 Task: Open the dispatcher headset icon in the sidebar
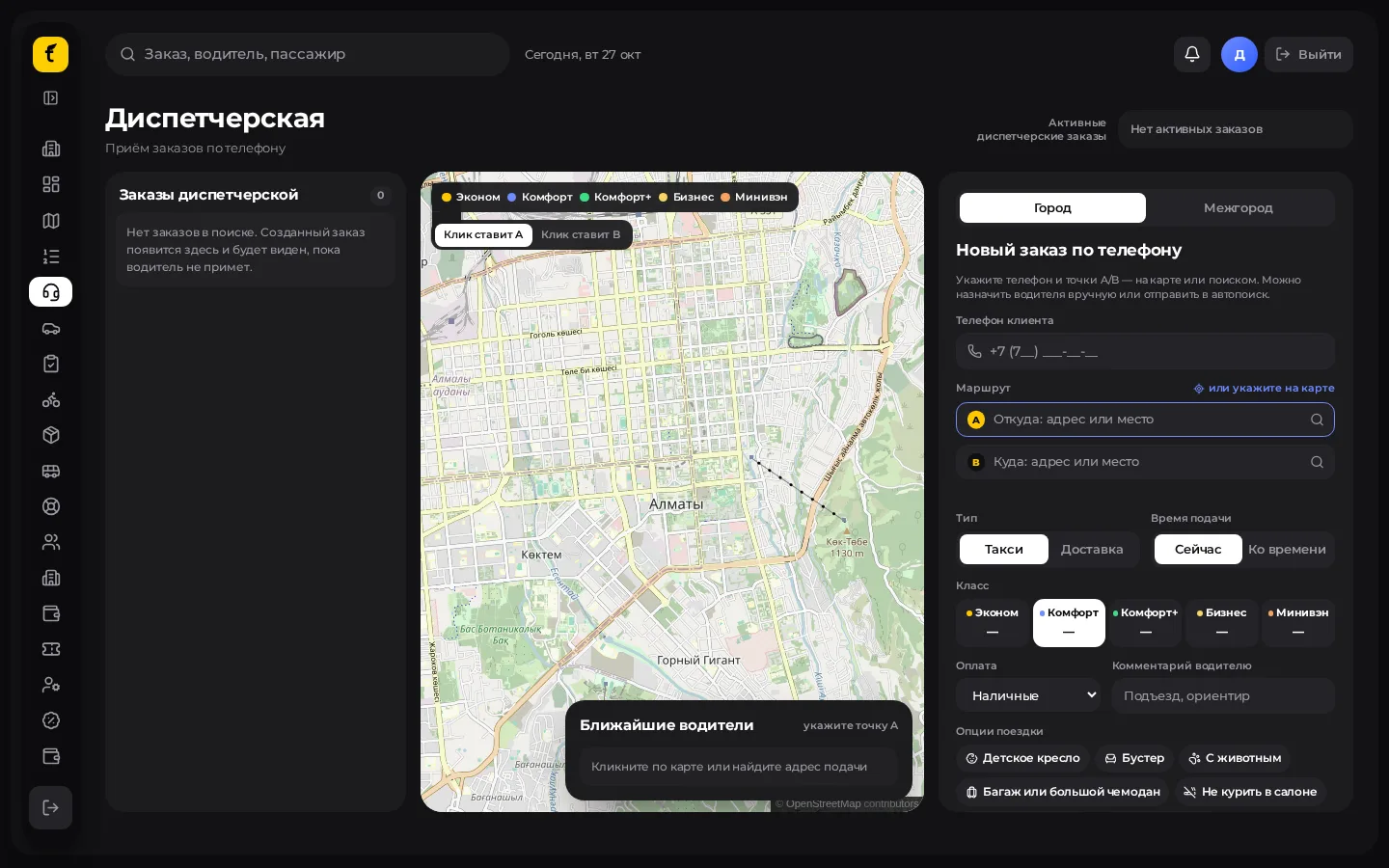point(51,292)
